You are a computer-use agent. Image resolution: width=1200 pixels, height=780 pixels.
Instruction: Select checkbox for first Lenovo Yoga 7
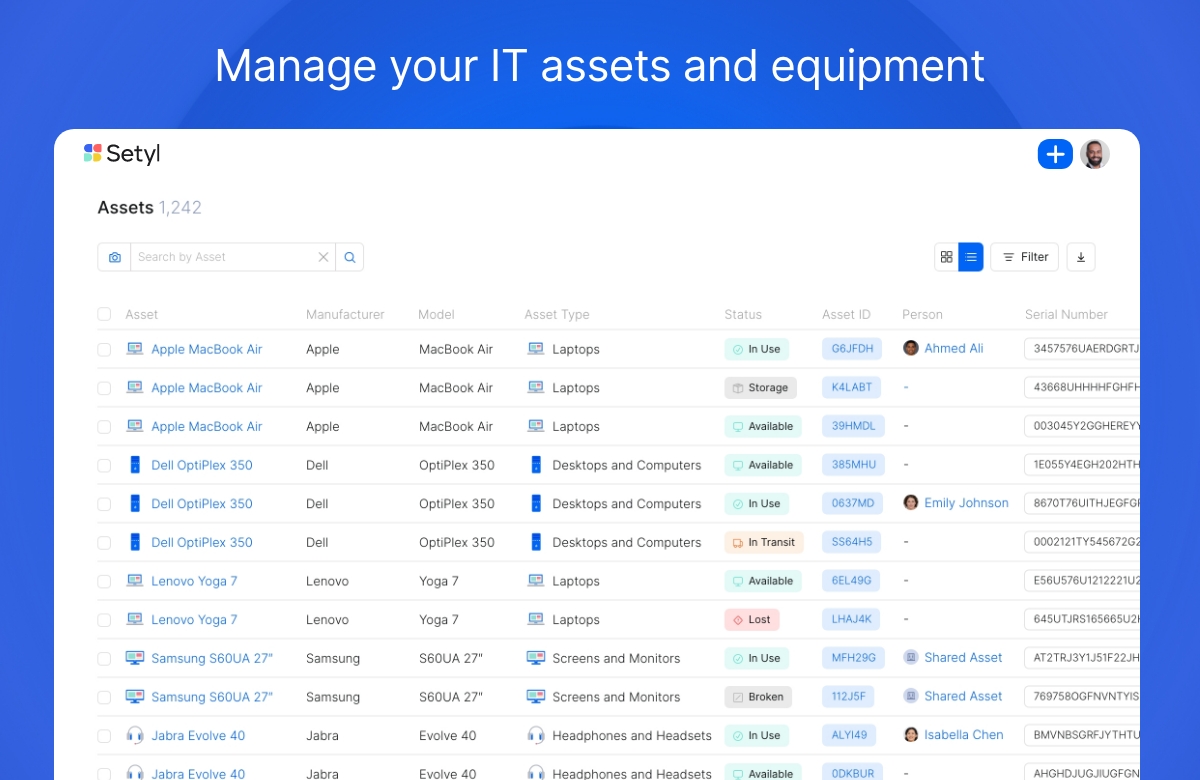point(104,581)
